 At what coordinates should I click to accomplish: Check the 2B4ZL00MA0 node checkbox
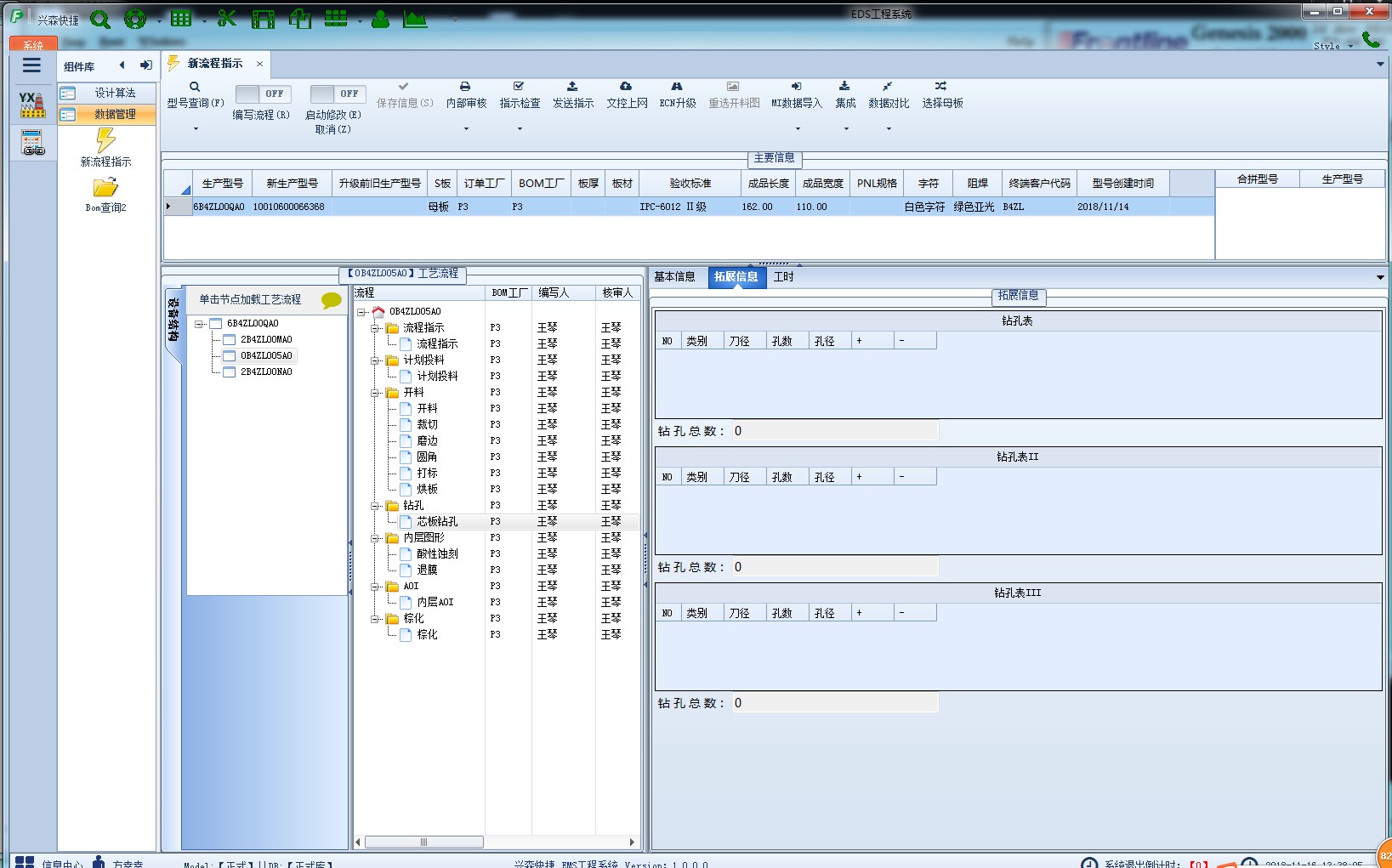(229, 340)
